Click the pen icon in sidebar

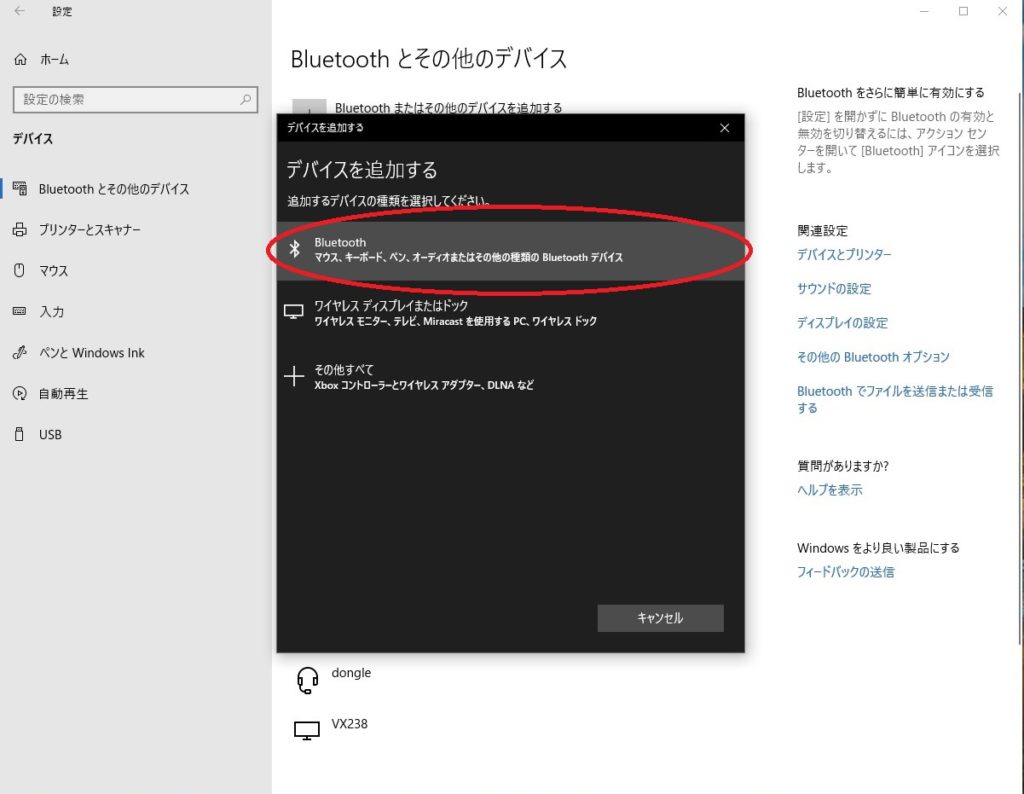click(20, 353)
